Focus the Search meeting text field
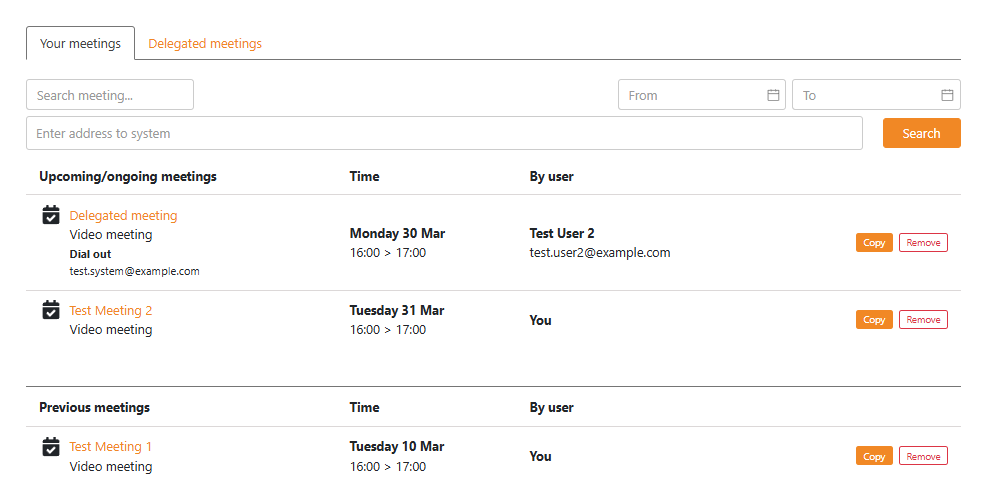The image size is (987, 501). click(110, 95)
